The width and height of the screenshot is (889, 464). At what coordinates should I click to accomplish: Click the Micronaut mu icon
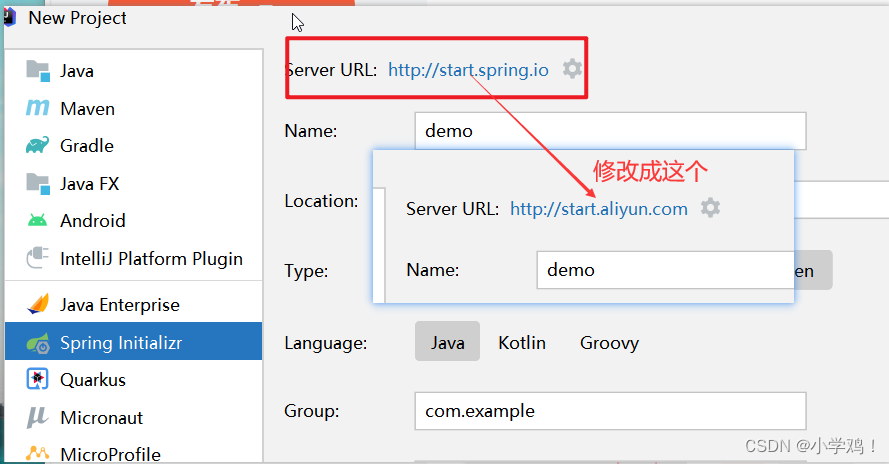tap(37, 417)
